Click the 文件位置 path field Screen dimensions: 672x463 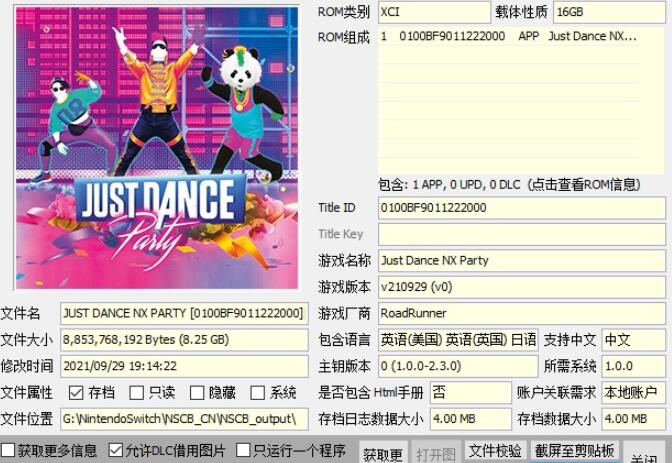[184, 419]
